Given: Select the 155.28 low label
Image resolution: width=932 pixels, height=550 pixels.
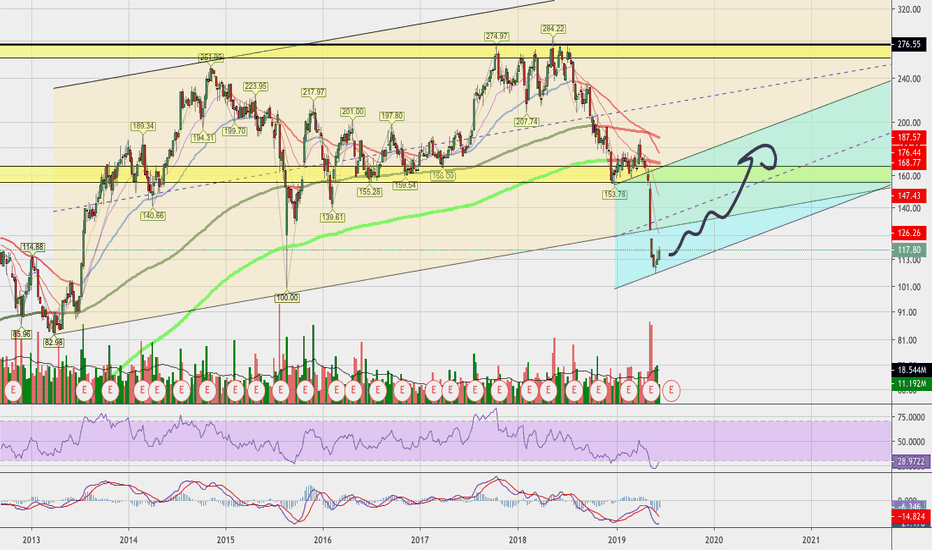Looking at the screenshot, I should [x=370, y=192].
